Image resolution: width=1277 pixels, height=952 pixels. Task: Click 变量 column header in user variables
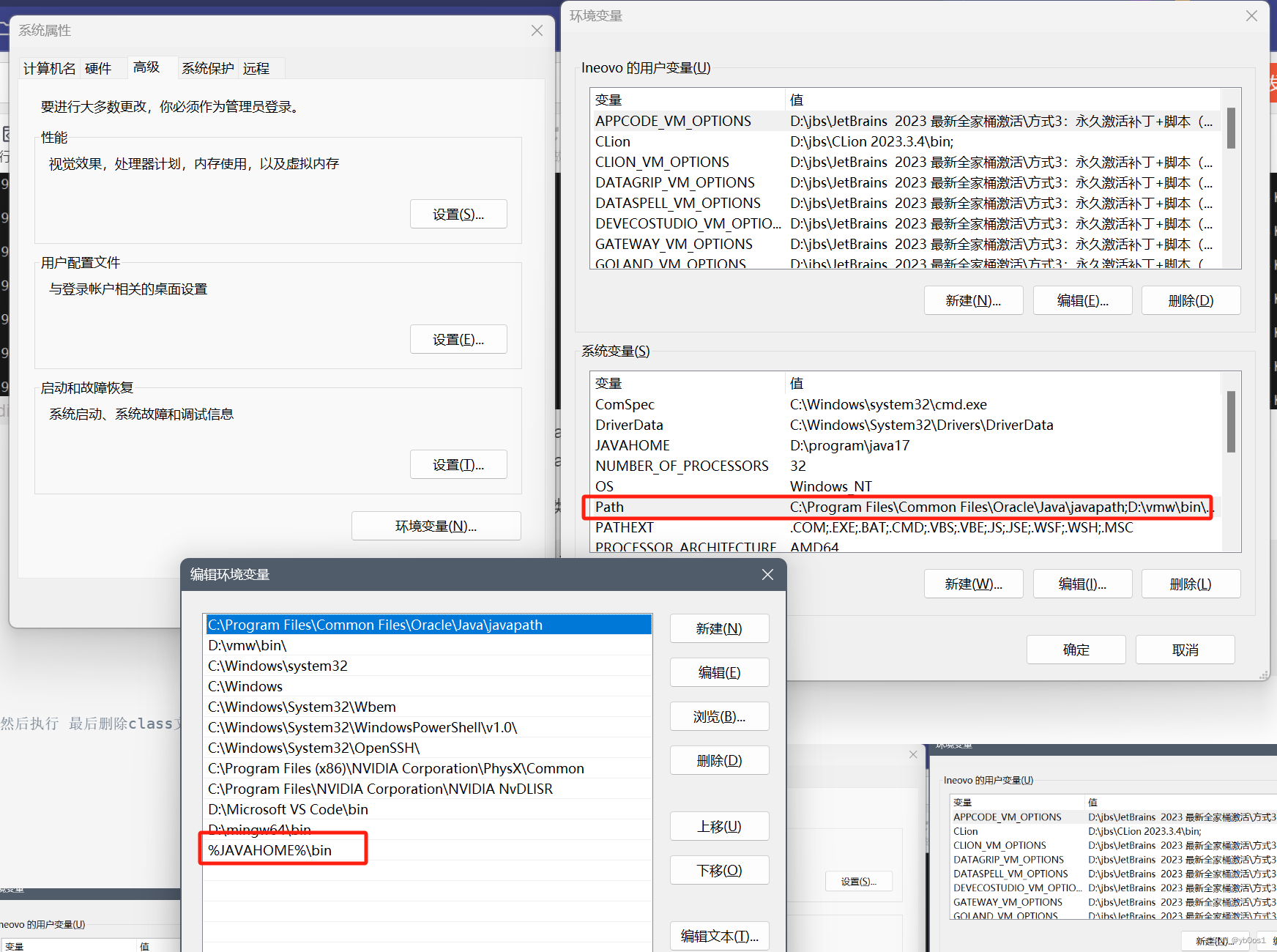coord(688,100)
